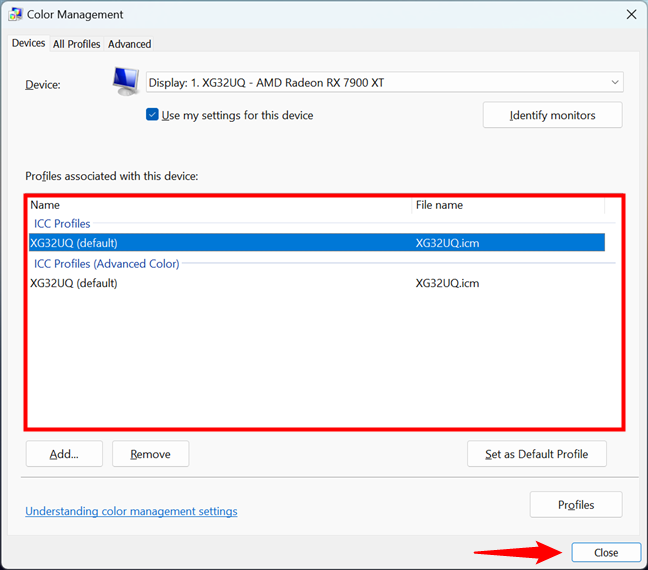Screen dimensions: 648x570
Task: Click the Close button
Action: 606,553
